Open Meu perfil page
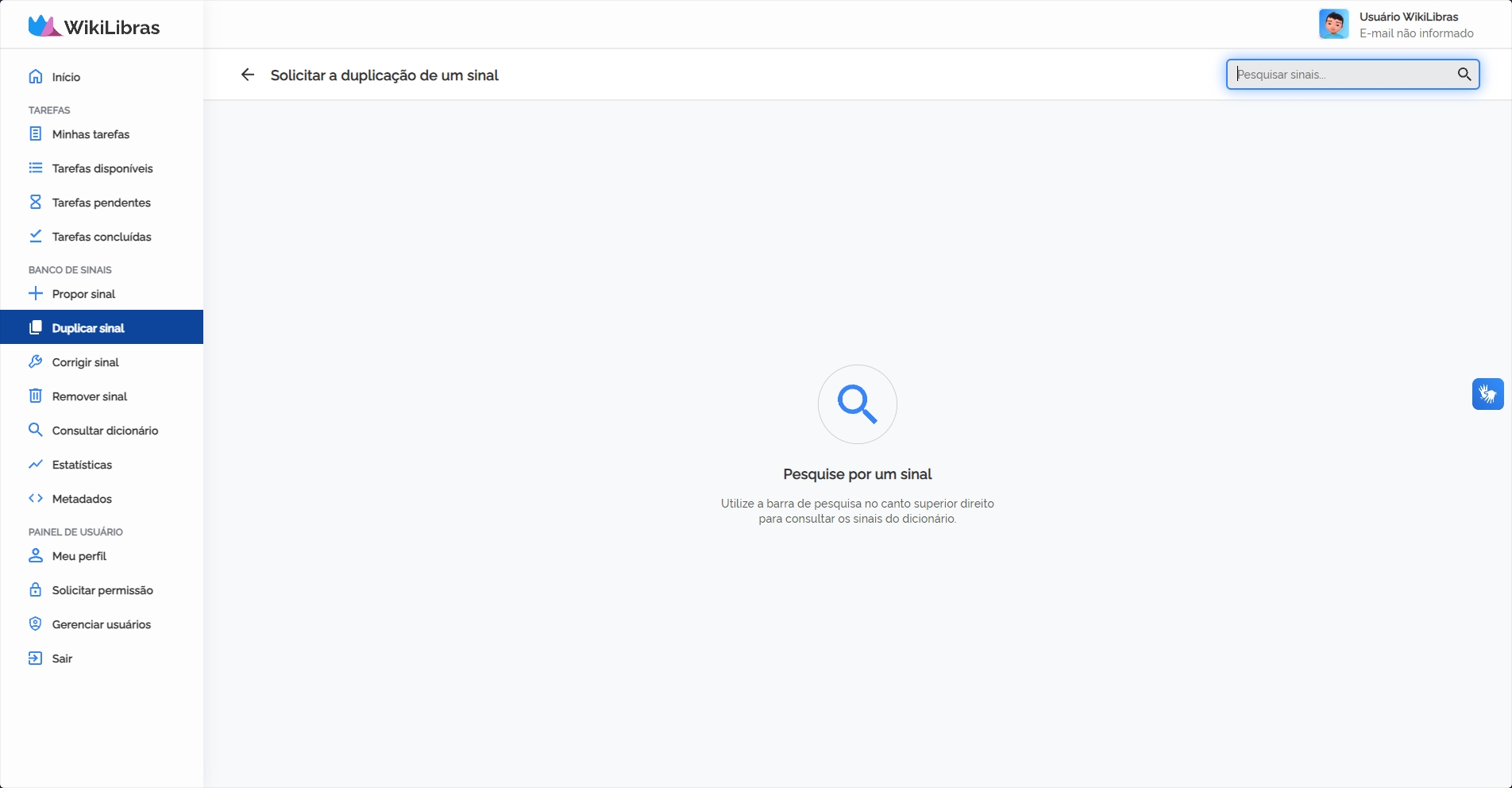Viewport: 1512px width, 788px height. (79, 556)
